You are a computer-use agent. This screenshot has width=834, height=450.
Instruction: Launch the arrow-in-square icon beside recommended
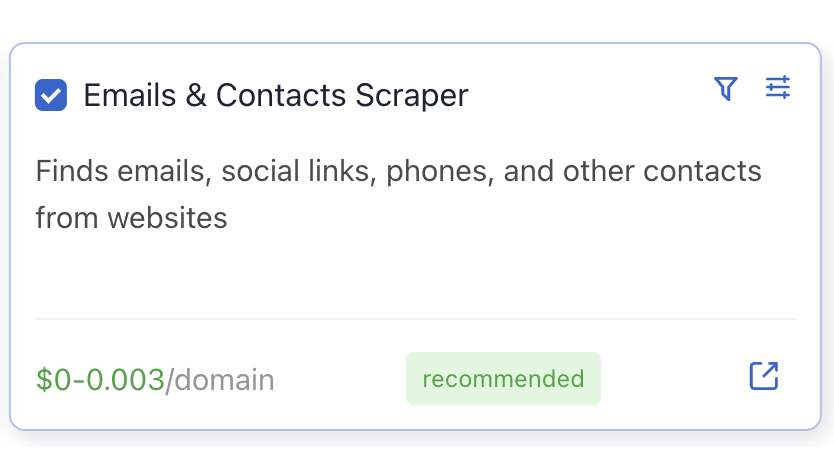tap(764, 376)
